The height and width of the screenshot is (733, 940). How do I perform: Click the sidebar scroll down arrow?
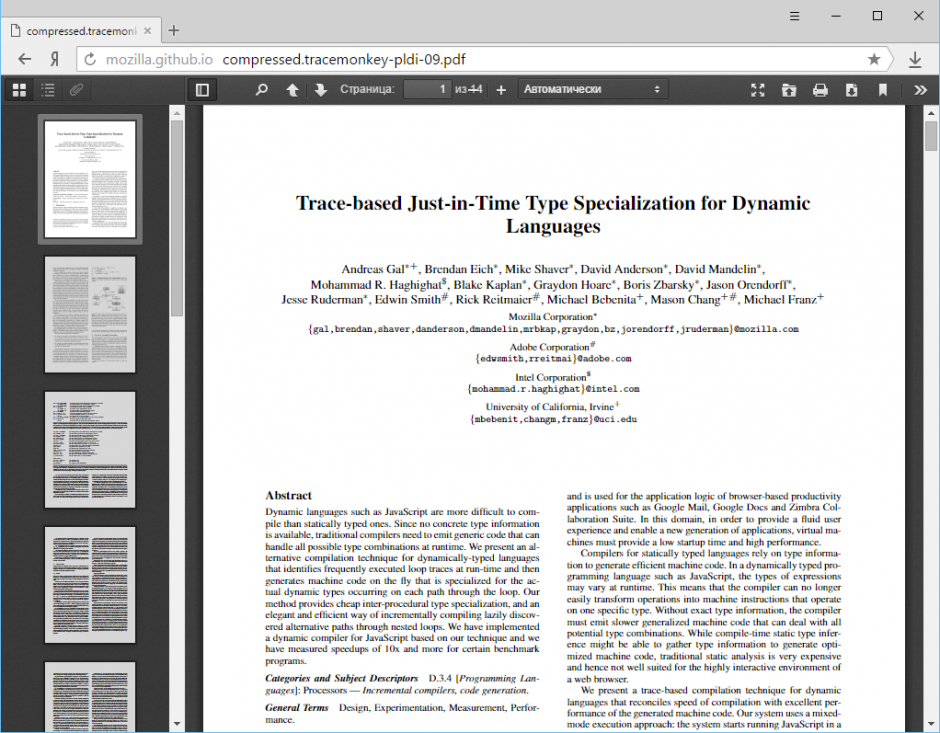pyautogui.click(x=176, y=723)
